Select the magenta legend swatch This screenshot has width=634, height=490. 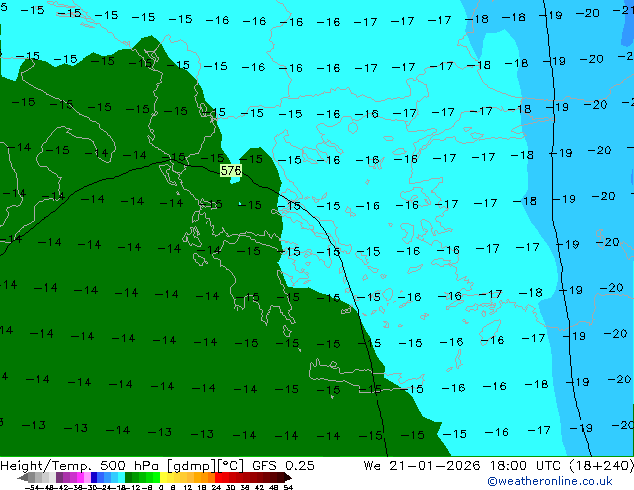(x=80, y=477)
